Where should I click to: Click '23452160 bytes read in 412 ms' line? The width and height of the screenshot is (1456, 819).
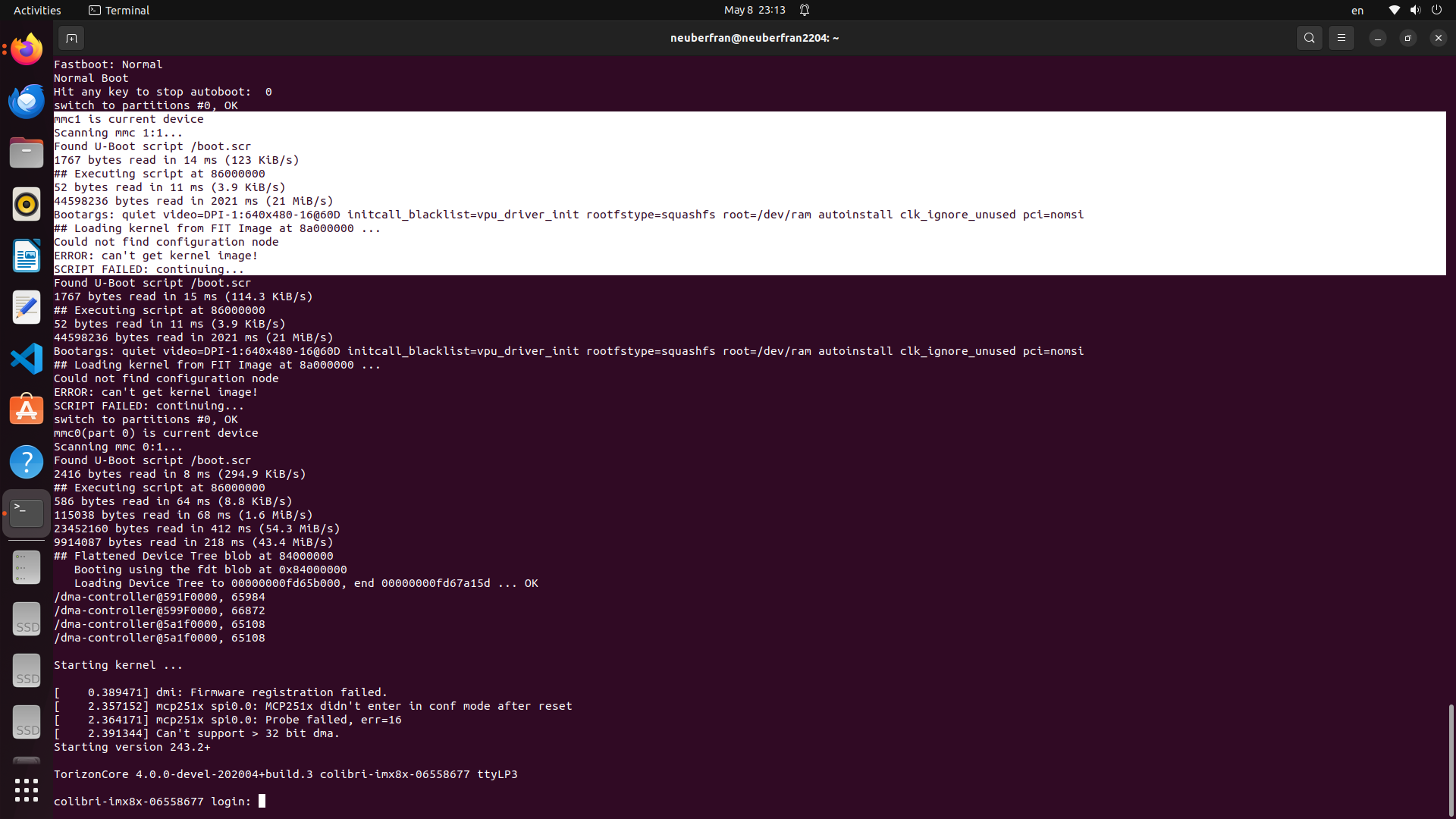pos(197,529)
